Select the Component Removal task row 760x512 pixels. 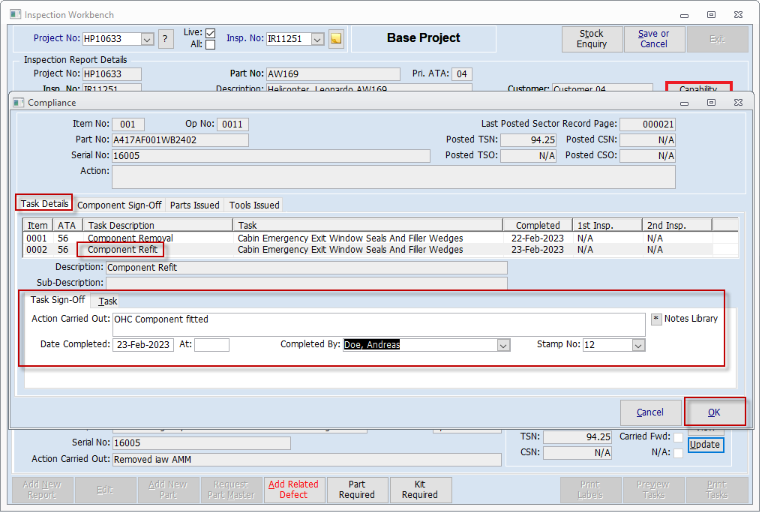coord(130,238)
